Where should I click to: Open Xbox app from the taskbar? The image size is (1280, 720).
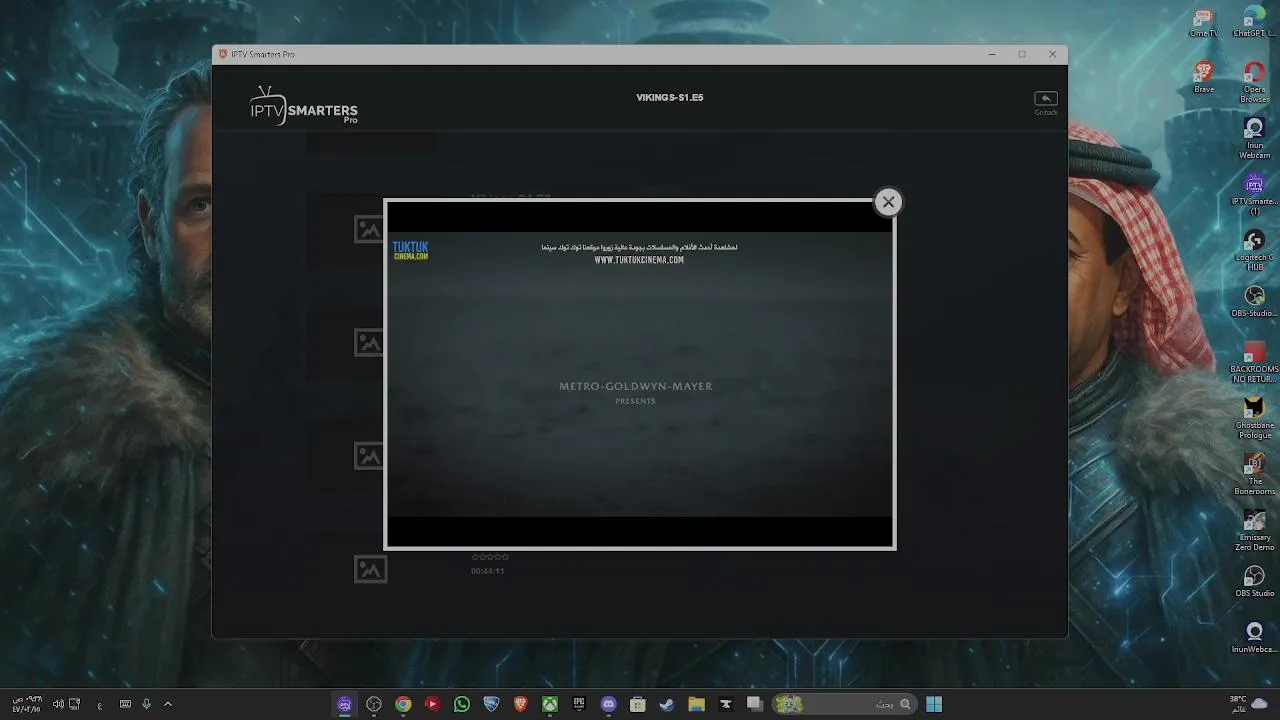coord(550,704)
